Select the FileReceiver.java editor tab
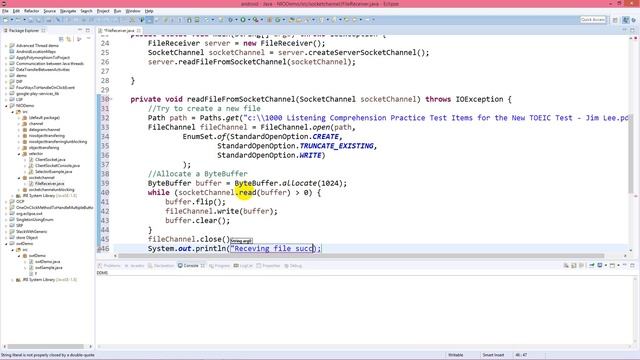Screen dimensions: 640x360 pyautogui.click(x=118, y=31)
